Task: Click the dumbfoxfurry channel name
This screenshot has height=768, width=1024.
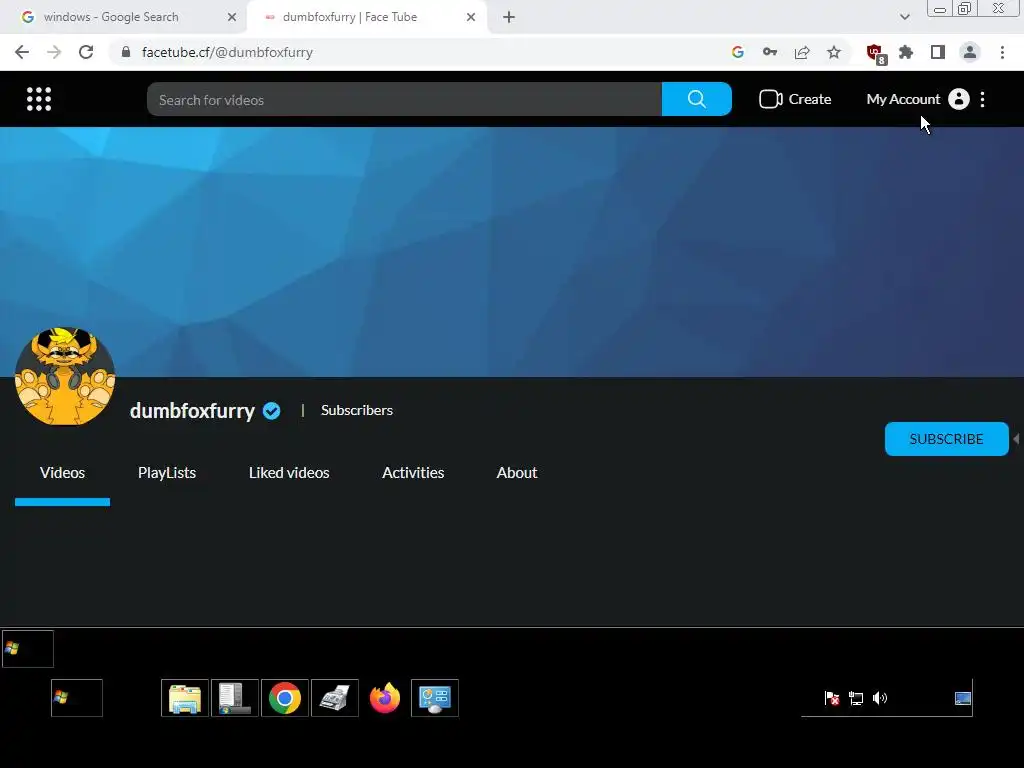Action: click(192, 411)
